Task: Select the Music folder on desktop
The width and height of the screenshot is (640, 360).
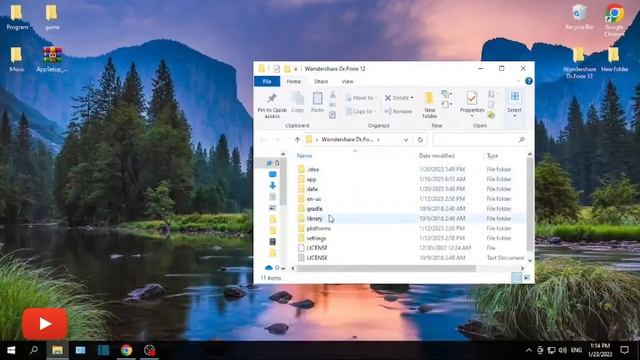Action: tap(16, 60)
